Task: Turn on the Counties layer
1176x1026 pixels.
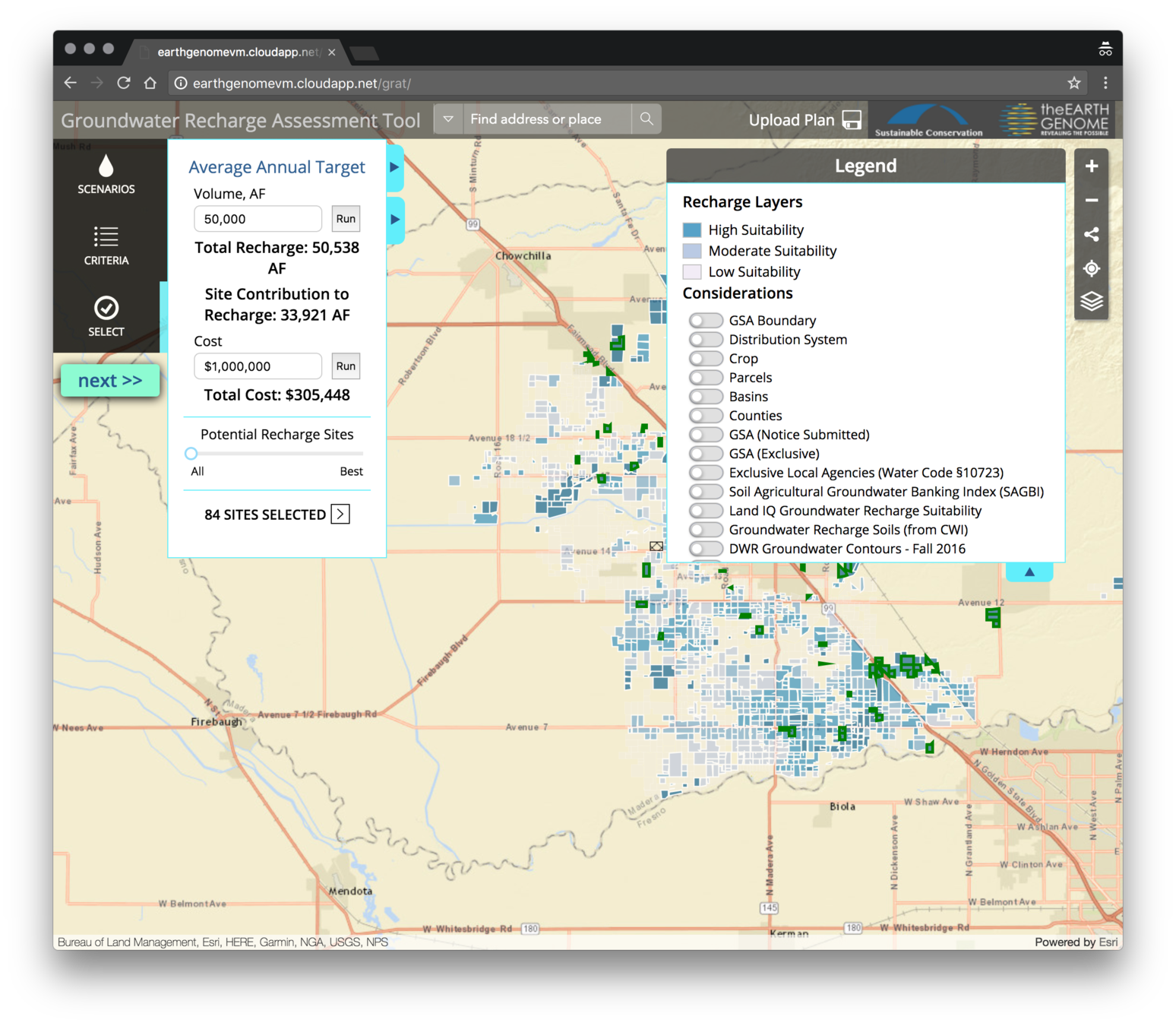Action: click(x=706, y=416)
